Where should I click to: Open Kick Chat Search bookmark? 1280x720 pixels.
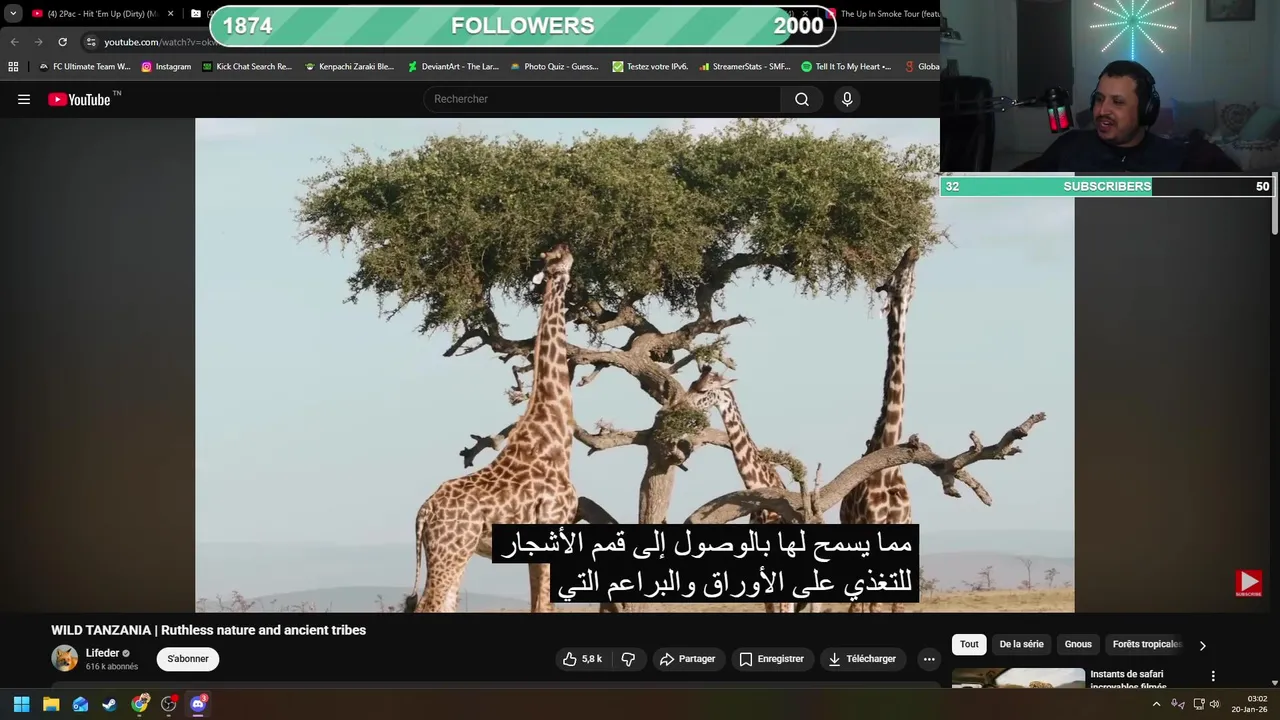[x=246, y=67]
